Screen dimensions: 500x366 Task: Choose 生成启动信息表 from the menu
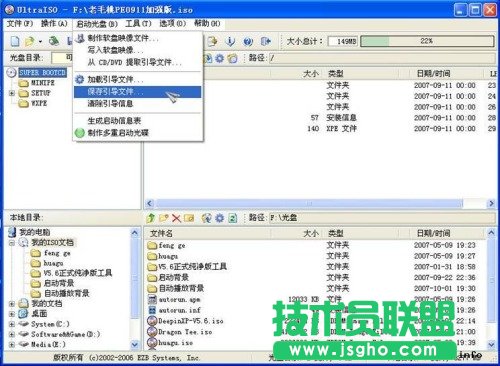tap(138, 121)
